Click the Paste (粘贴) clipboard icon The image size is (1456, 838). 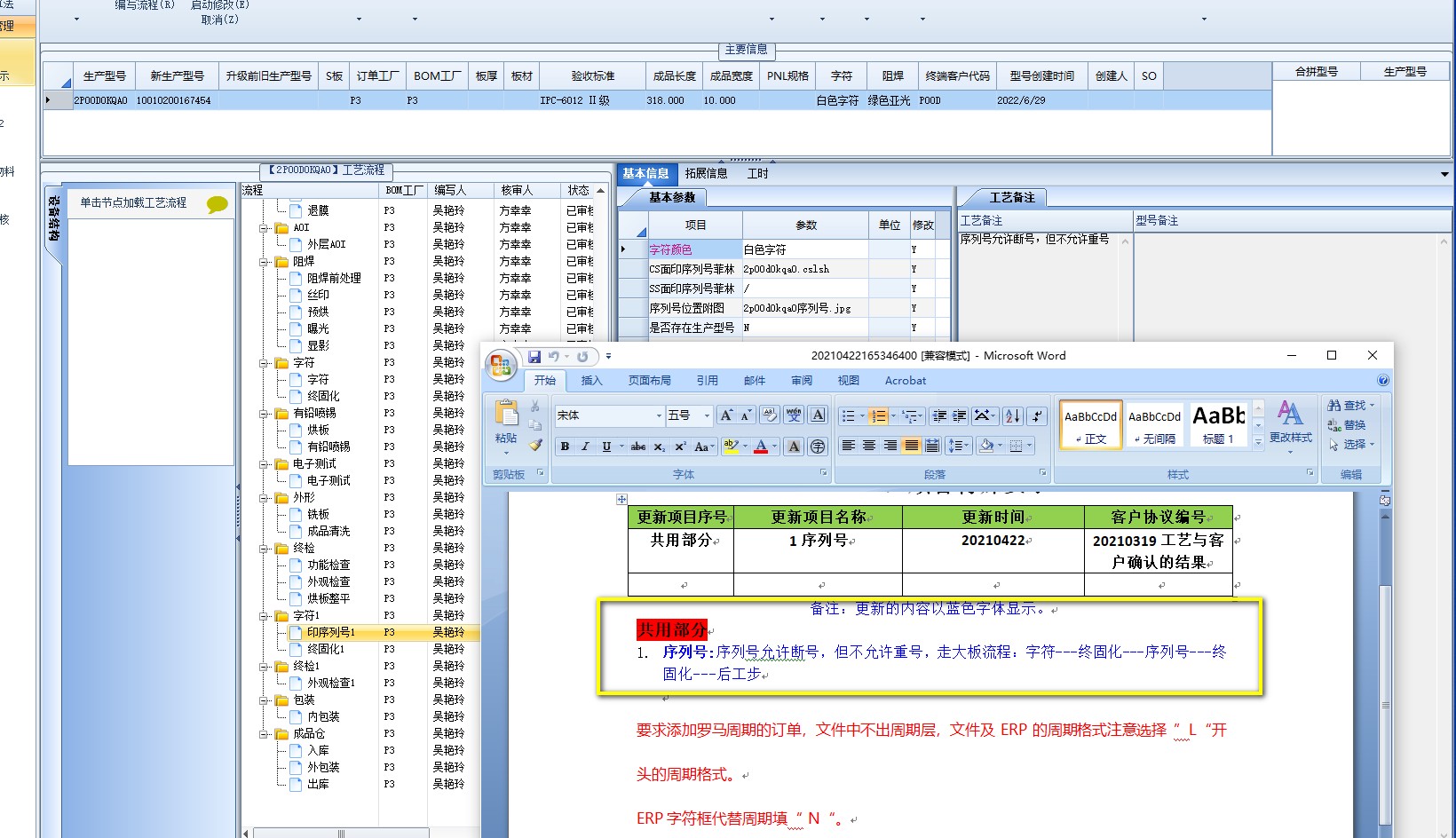pos(507,413)
